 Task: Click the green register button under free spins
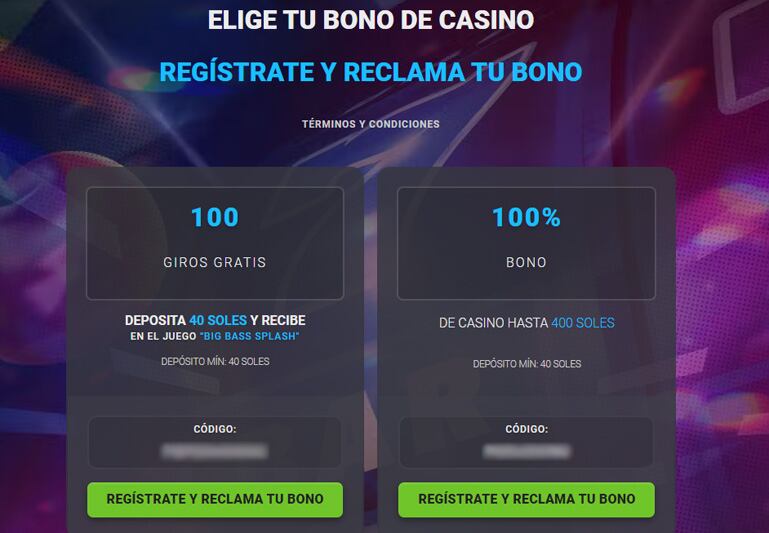tap(215, 499)
